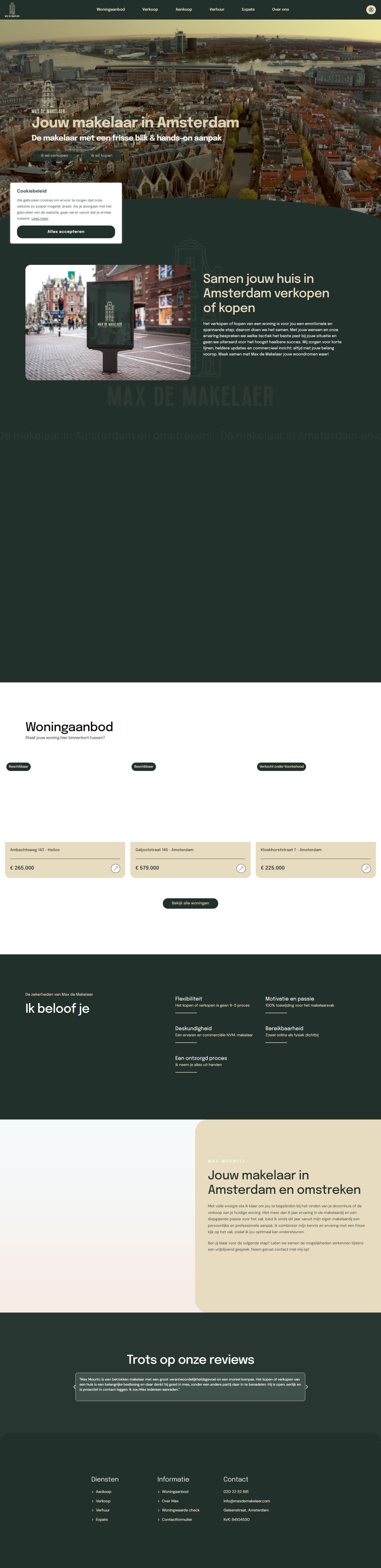Viewport: 381px width, 1568px height.
Task: Click the 'Beschikbaar' badge on Ambachtsweg 143 listing
Action: coord(18,766)
